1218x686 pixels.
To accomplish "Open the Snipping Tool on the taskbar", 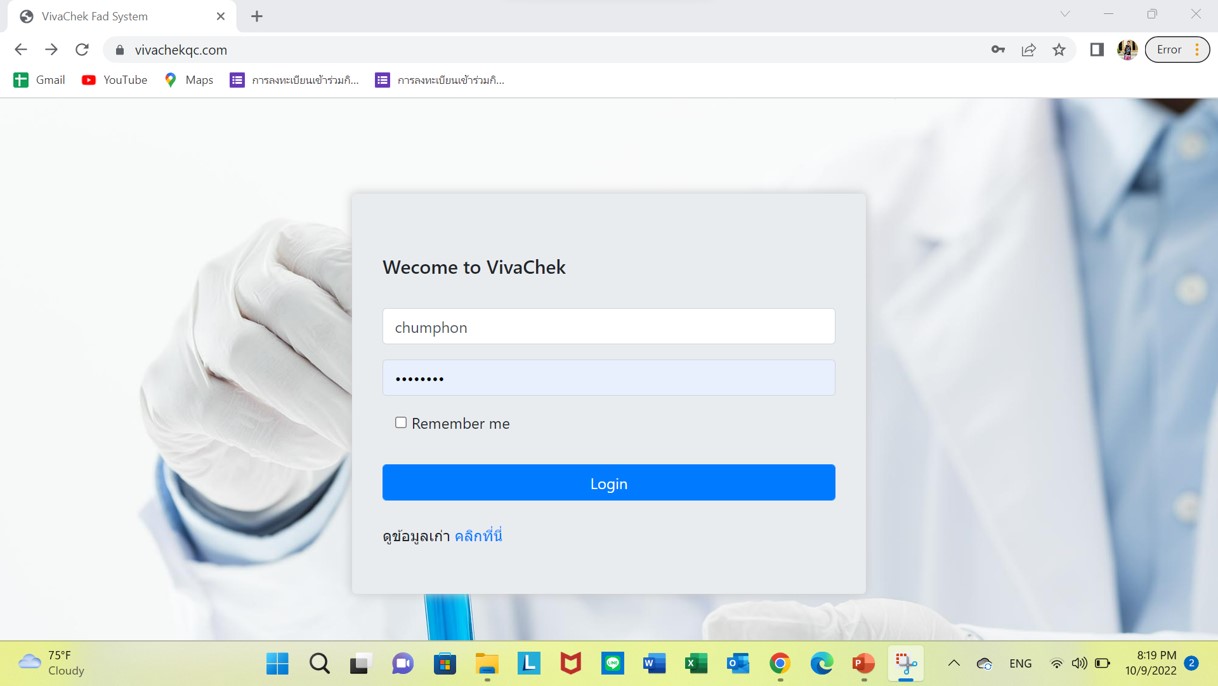I will pyautogui.click(x=906, y=663).
